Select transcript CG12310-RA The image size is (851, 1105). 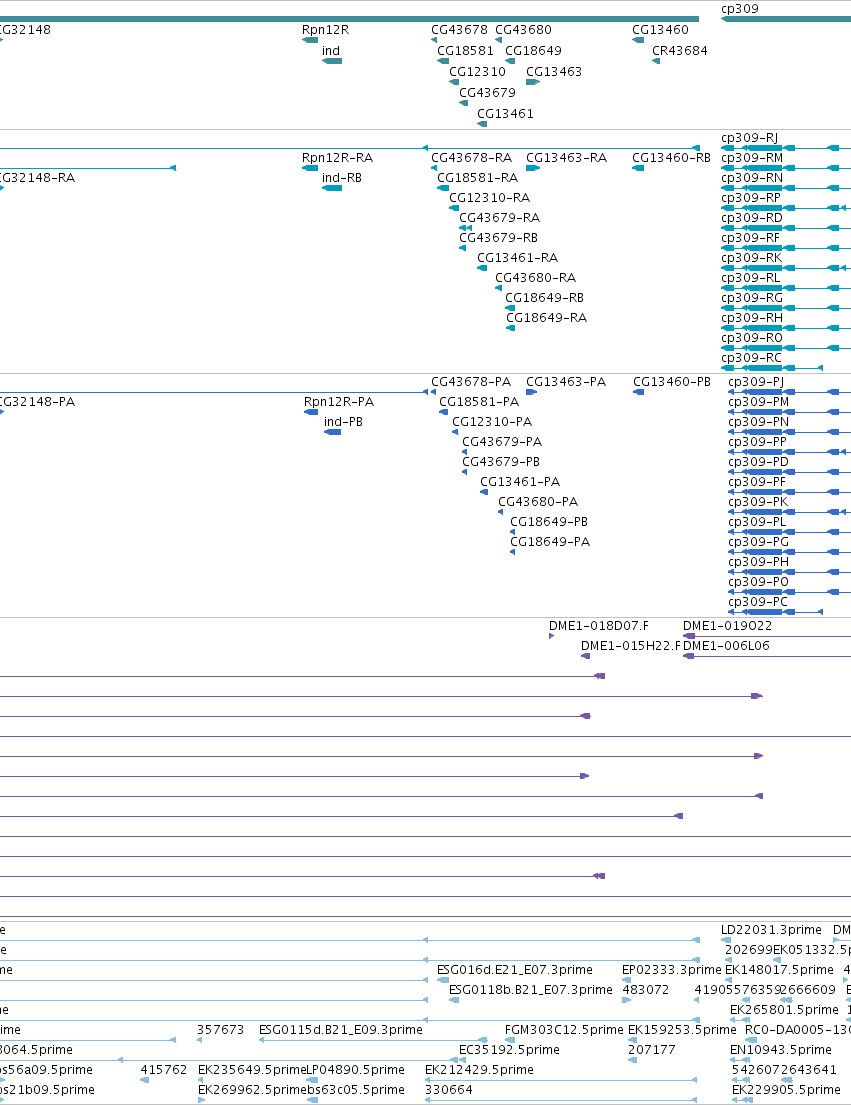(490, 198)
